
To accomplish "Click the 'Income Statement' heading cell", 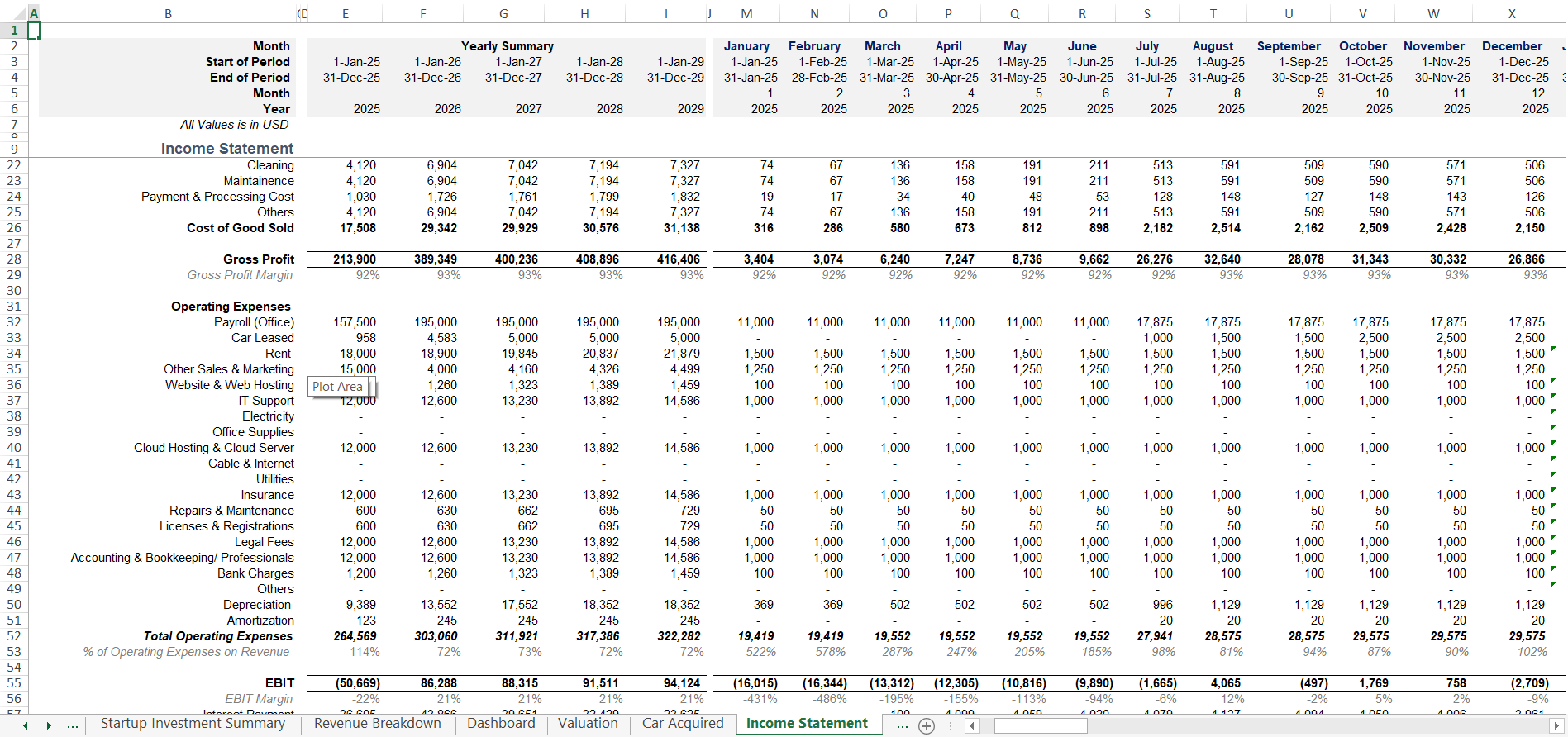I will coord(226,149).
